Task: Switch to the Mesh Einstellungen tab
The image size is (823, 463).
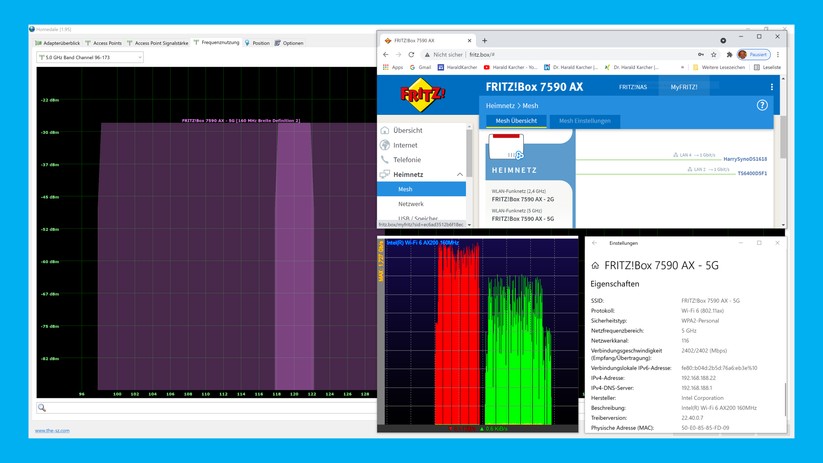Action: [584, 121]
